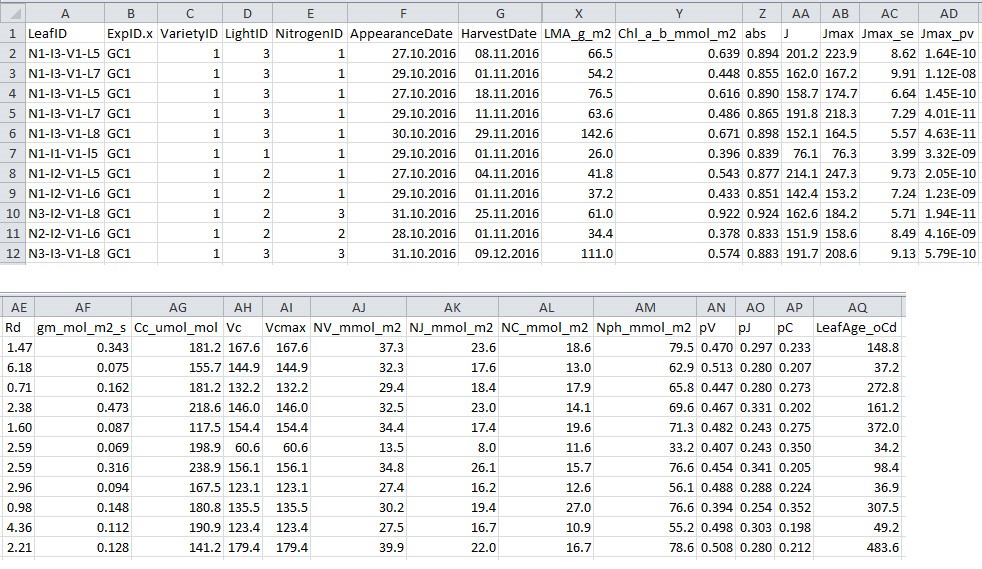Click the AppearanceDate header cell
982x569 pixels.
tap(401, 34)
